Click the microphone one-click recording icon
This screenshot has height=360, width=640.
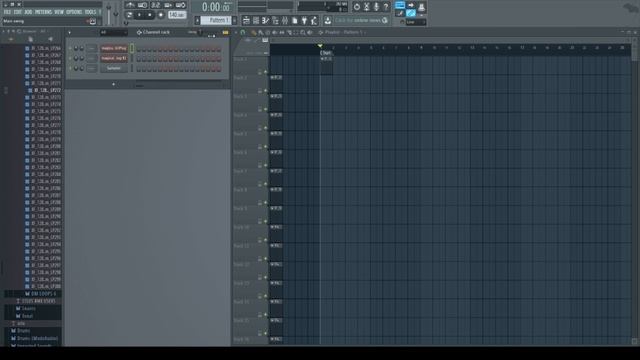376,7
